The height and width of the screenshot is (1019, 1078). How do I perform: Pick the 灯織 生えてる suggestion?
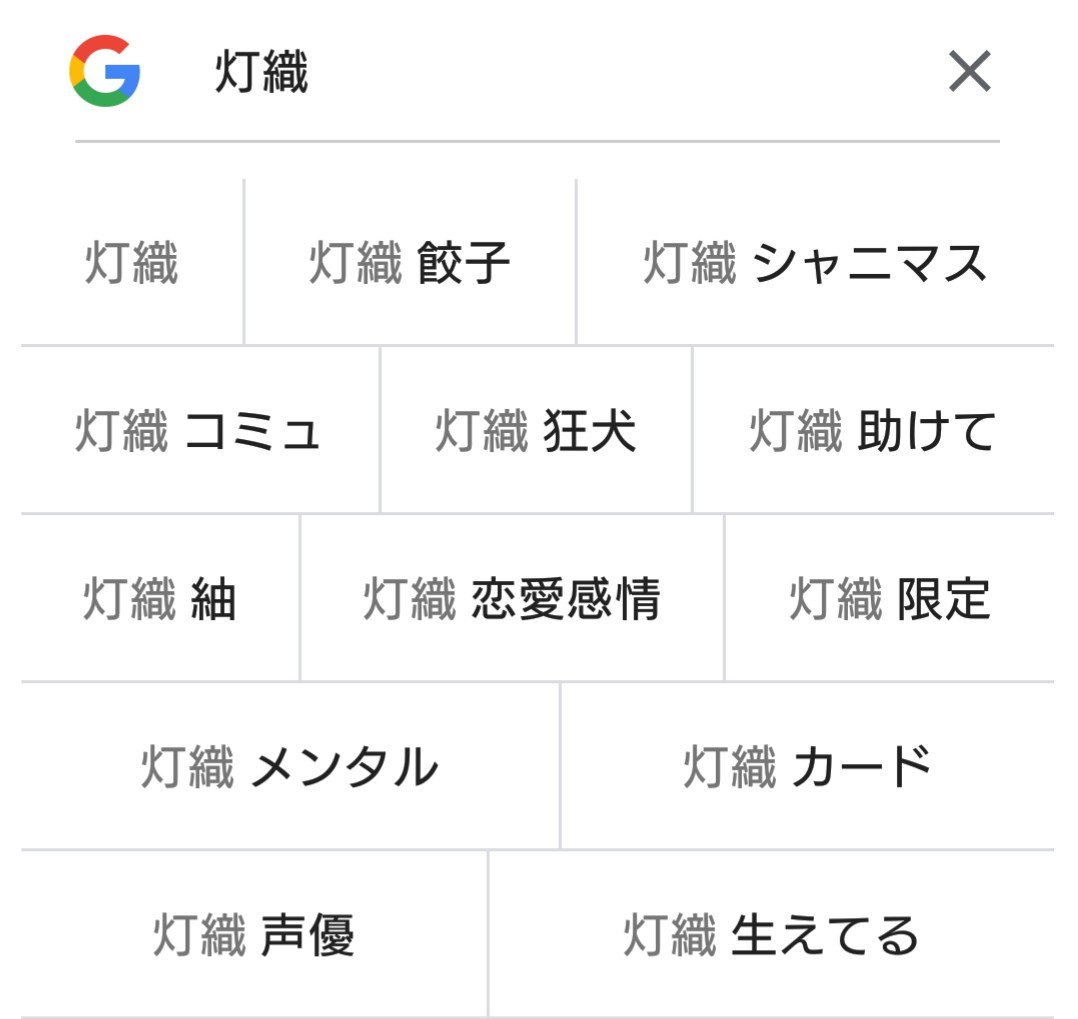tap(771, 935)
